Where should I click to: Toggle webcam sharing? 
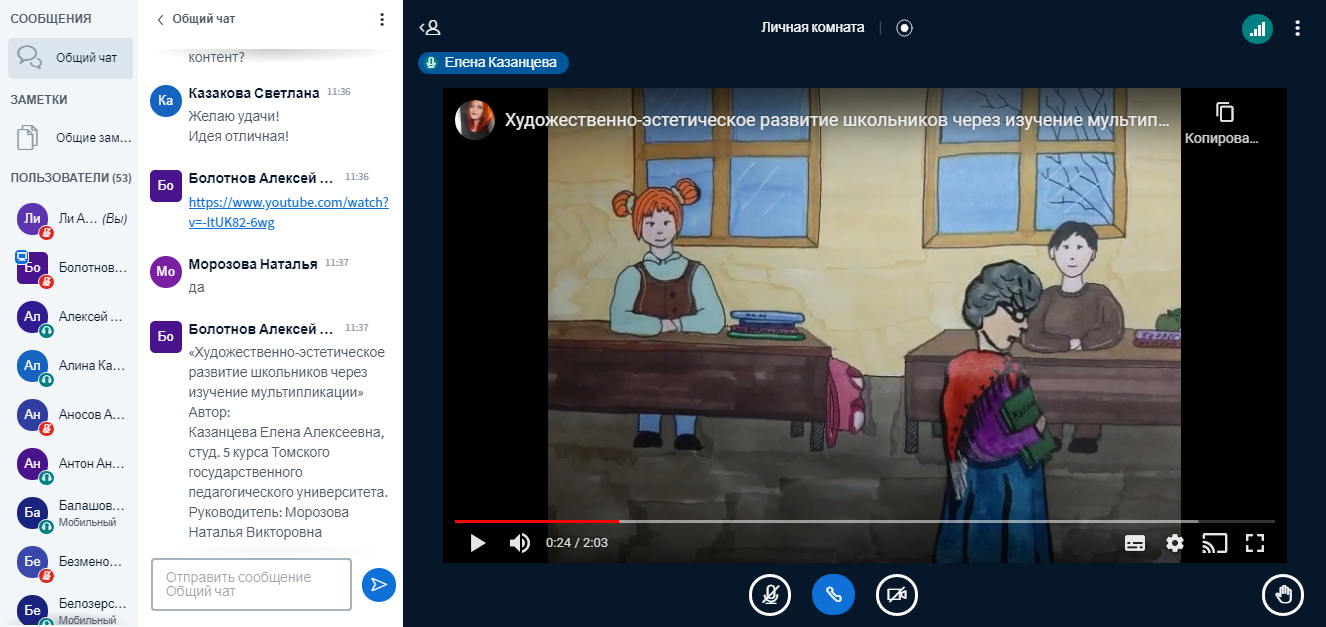tap(897, 595)
